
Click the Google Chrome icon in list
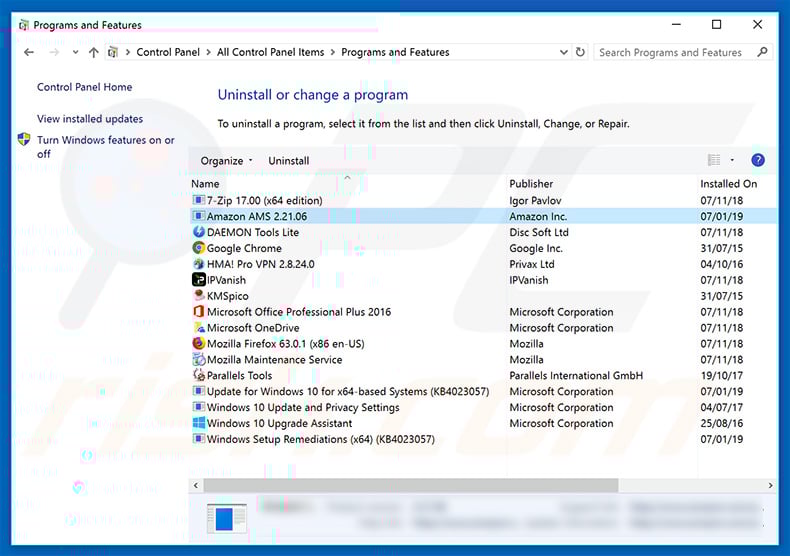point(199,248)
